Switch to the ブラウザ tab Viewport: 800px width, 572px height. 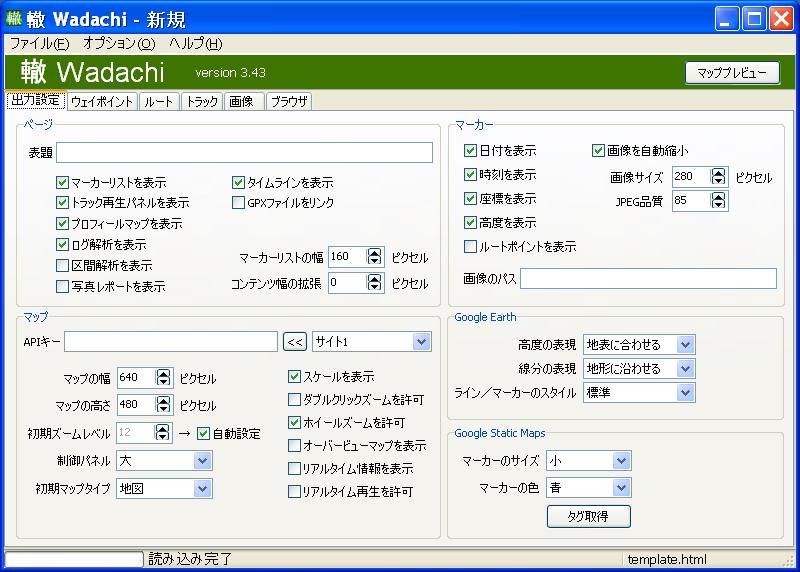pyautogui.click(x=289, y=102)
